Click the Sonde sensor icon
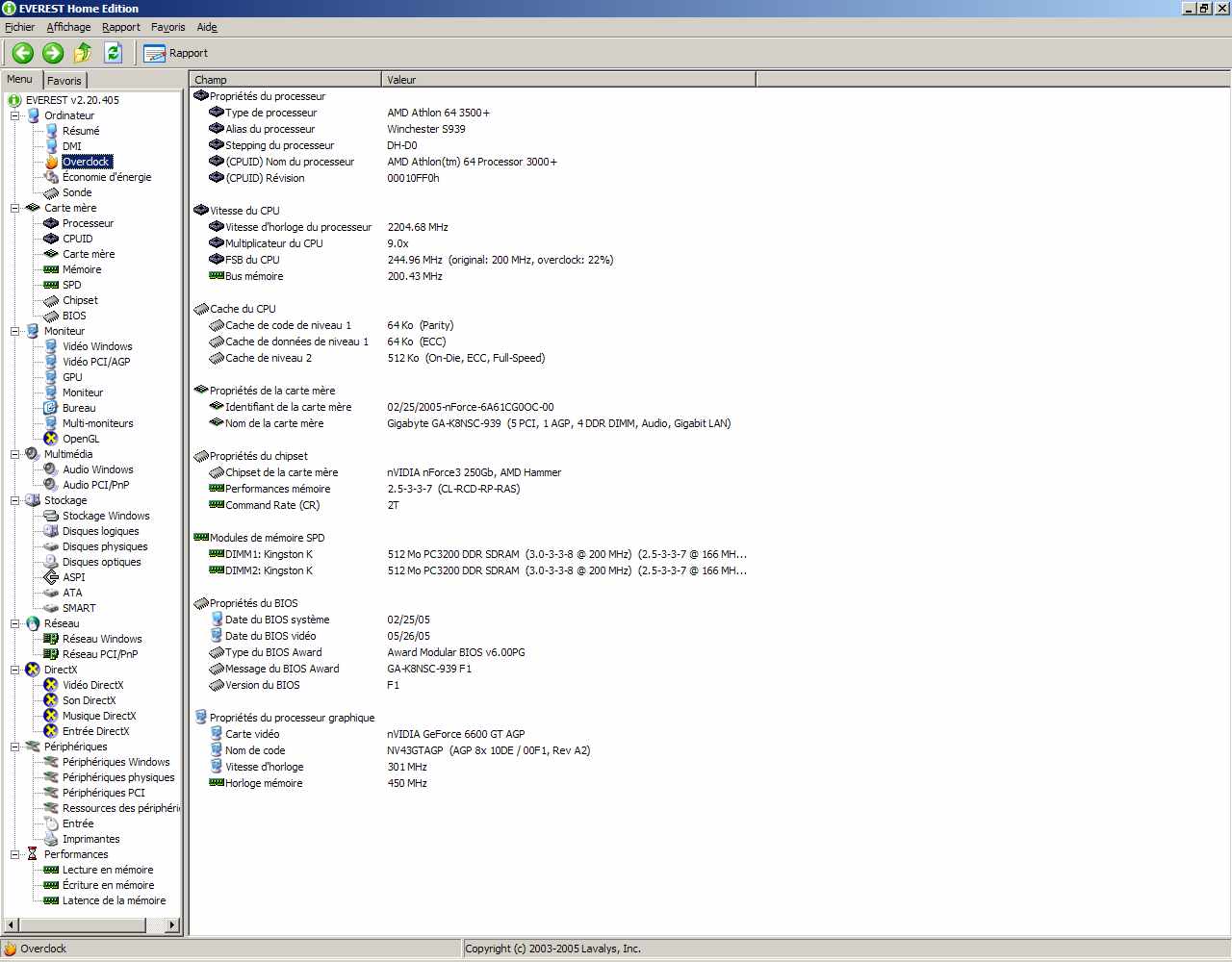This screenshot has width=1232, height=962. tap(51, 192)
